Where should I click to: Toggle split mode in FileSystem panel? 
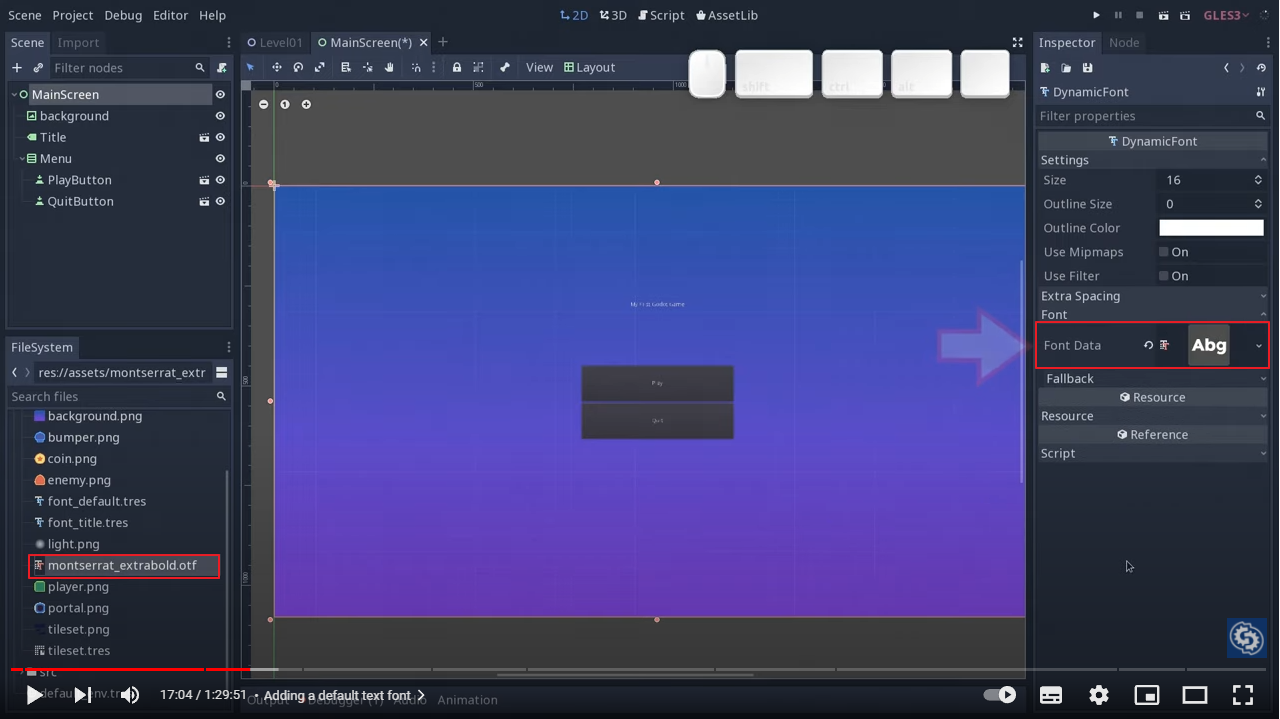tap(222, 372)
